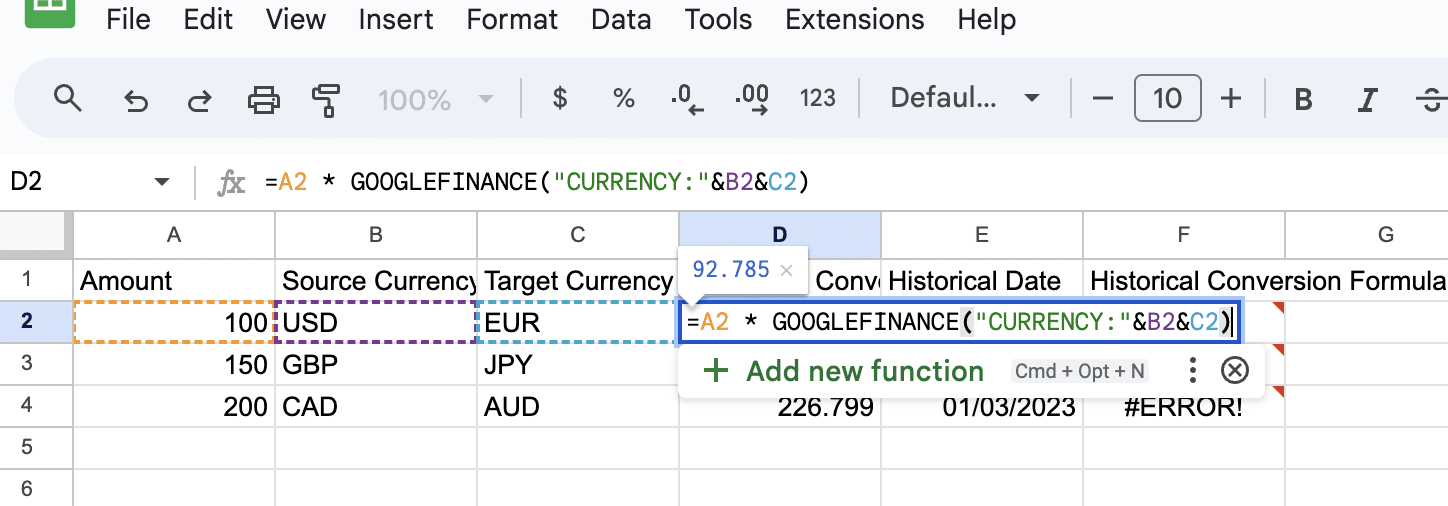
Task: Click the Undo arrow icon
Action: point(135,99)
